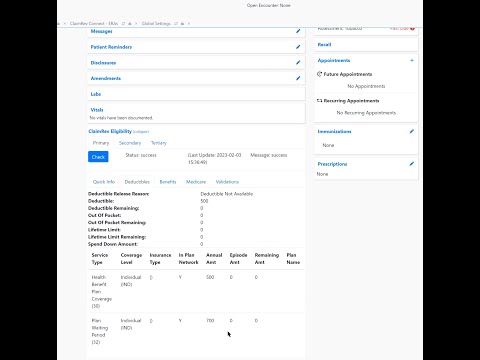
Task: Click the 'Service Type' column header
Action: click(100, 259)
